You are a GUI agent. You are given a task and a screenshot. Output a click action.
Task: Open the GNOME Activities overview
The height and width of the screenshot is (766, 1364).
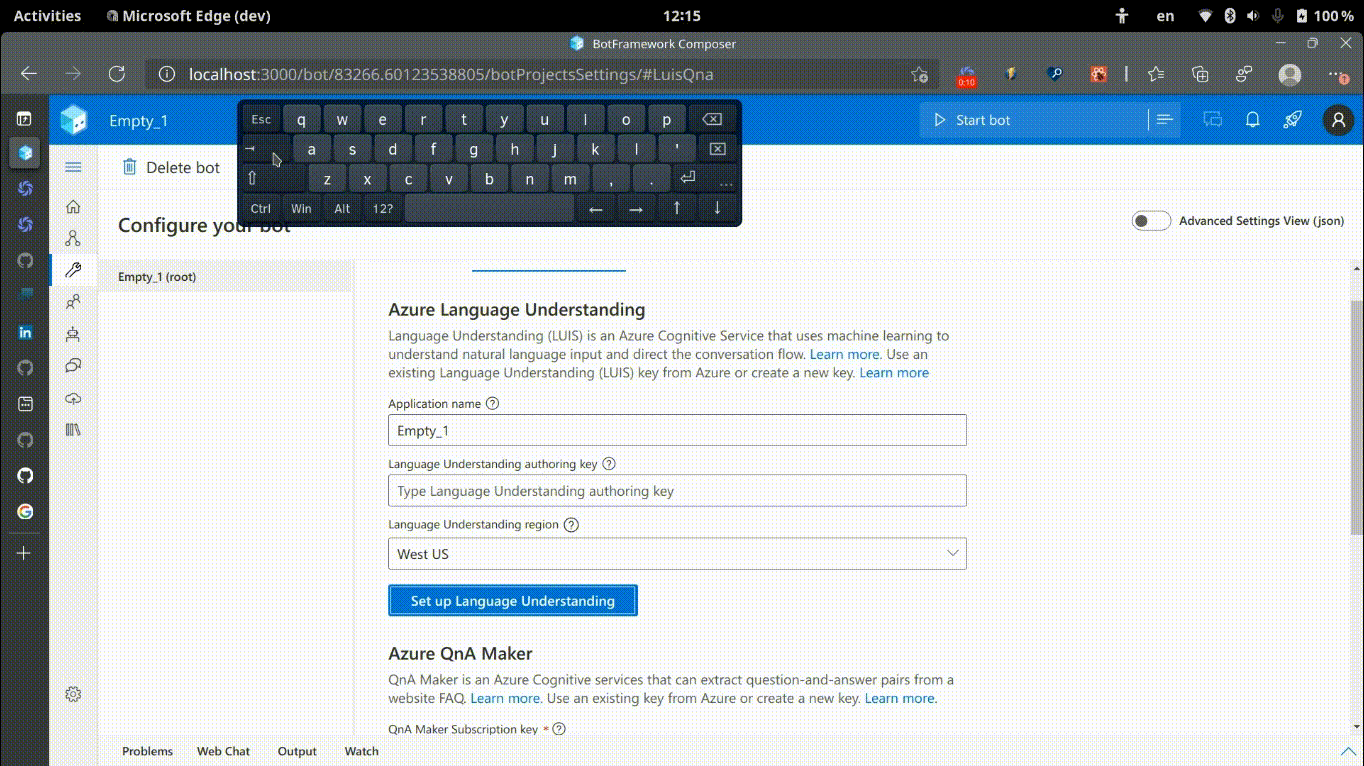pyautogui.click(x=47, y=16)
